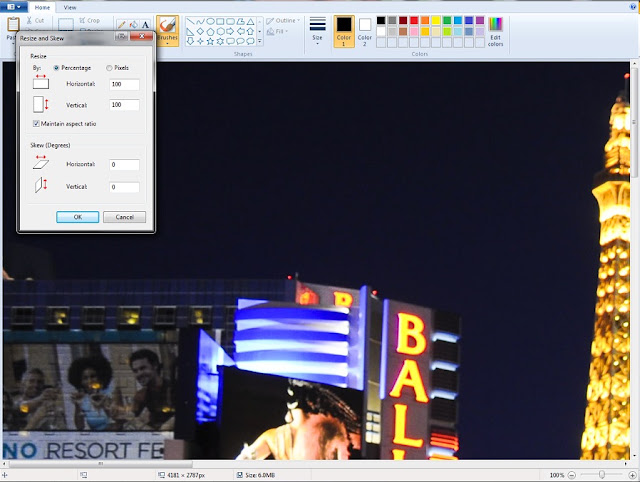Click the zoom out minus icon
The width and height of the screenshot is (640, 482).
tap(572, 475)
